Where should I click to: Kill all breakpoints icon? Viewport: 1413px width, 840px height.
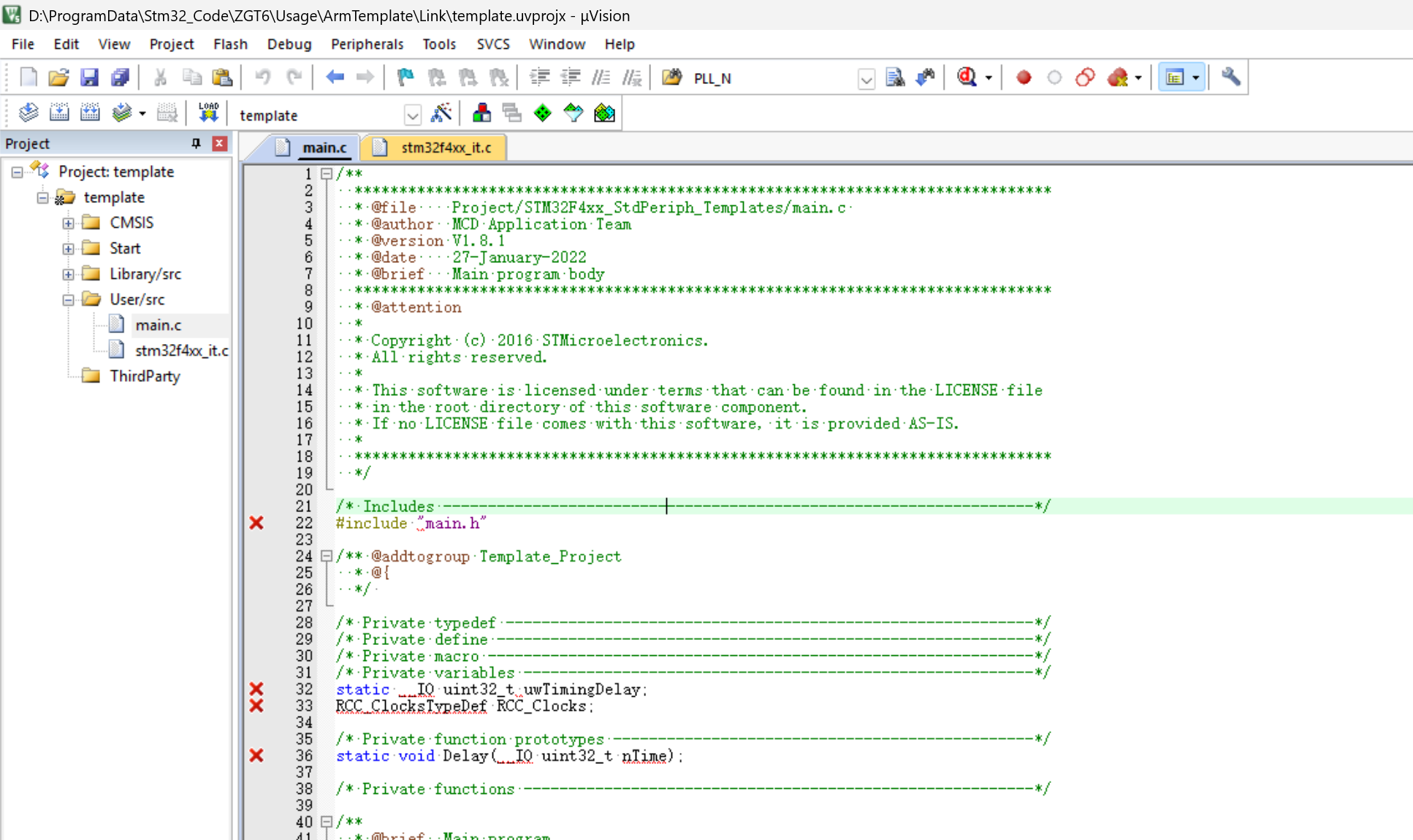1117,77
